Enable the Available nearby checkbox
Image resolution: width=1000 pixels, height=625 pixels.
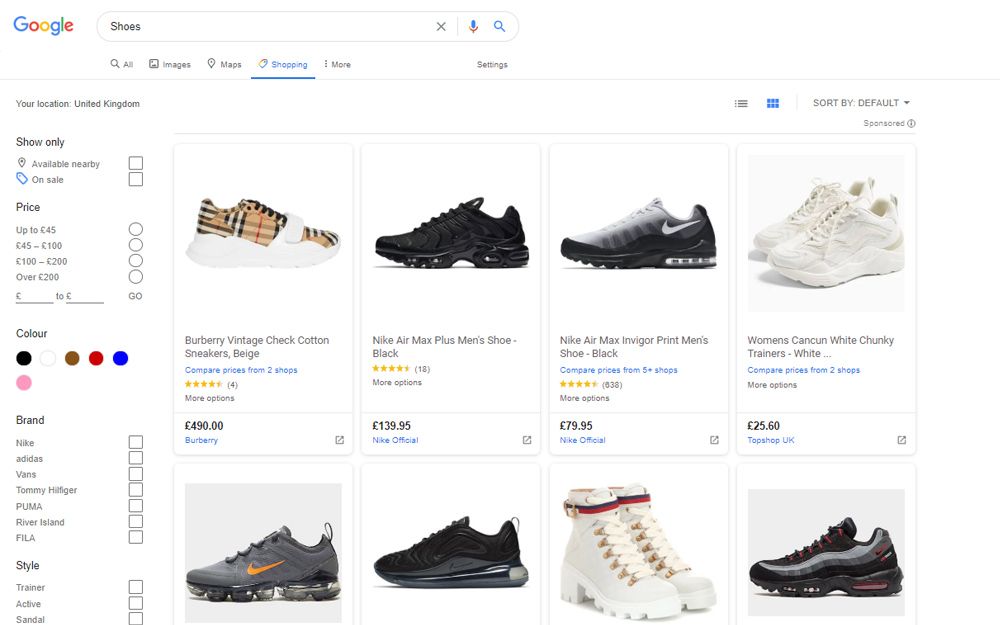point(136,163)
